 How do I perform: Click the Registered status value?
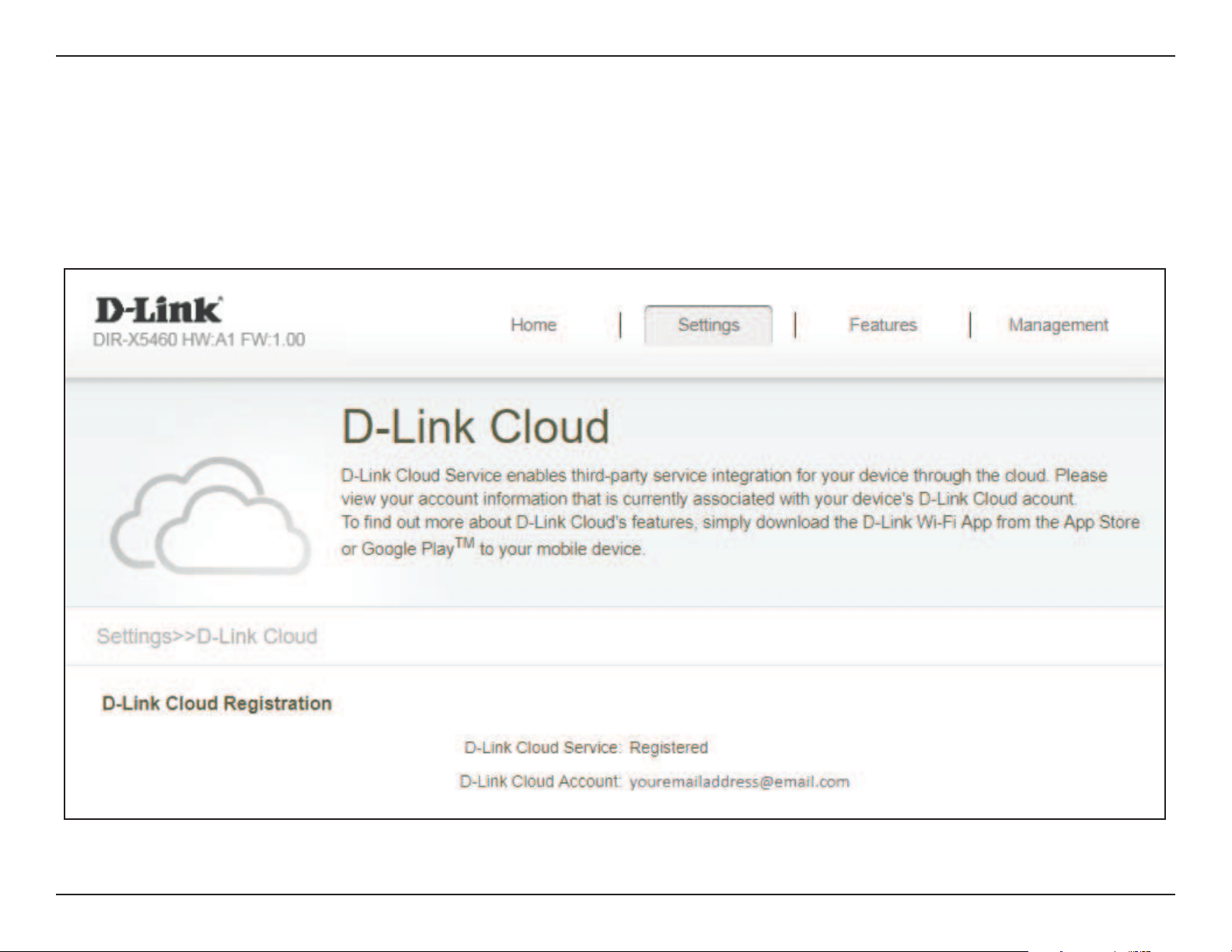[668, 748]
